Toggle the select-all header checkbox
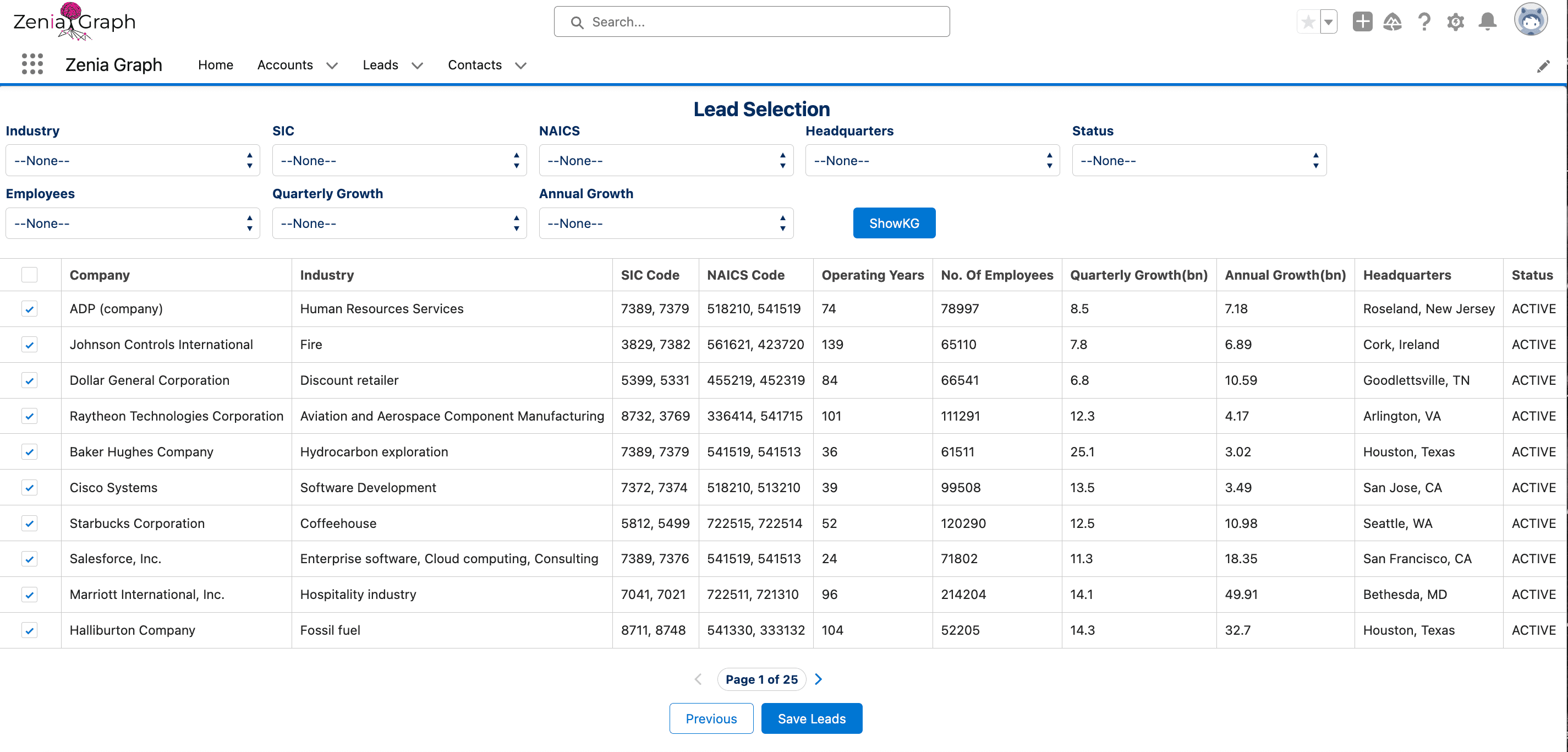Image resolution: width=1568 pixels, height=752 pixels. point(29,275)
